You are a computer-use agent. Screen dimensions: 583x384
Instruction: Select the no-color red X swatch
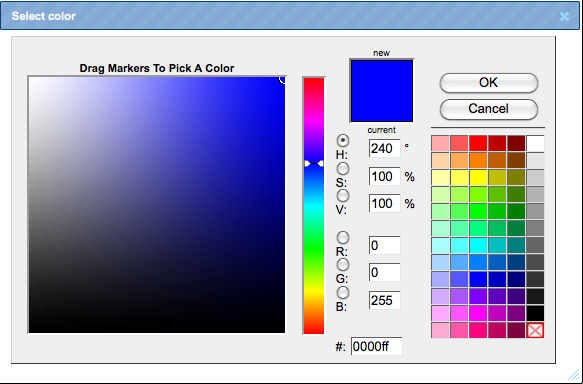[x=535, y=330]
